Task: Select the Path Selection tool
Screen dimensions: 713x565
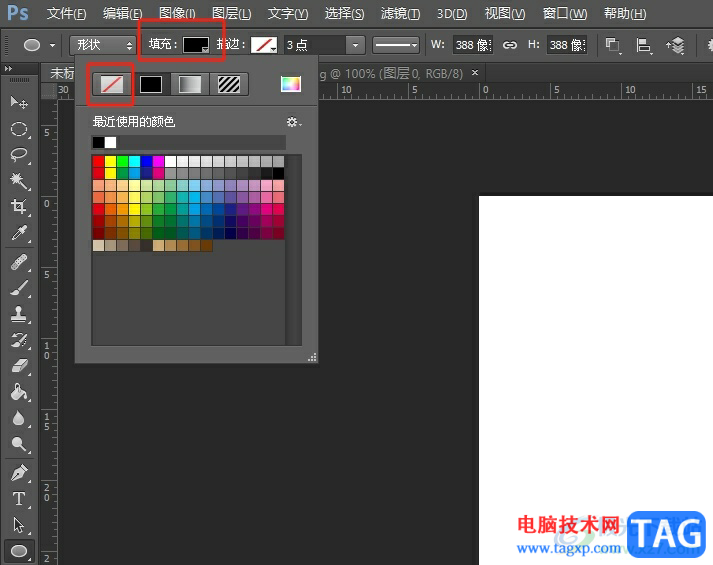Action: pyautogui.click(x=19, y=525)
